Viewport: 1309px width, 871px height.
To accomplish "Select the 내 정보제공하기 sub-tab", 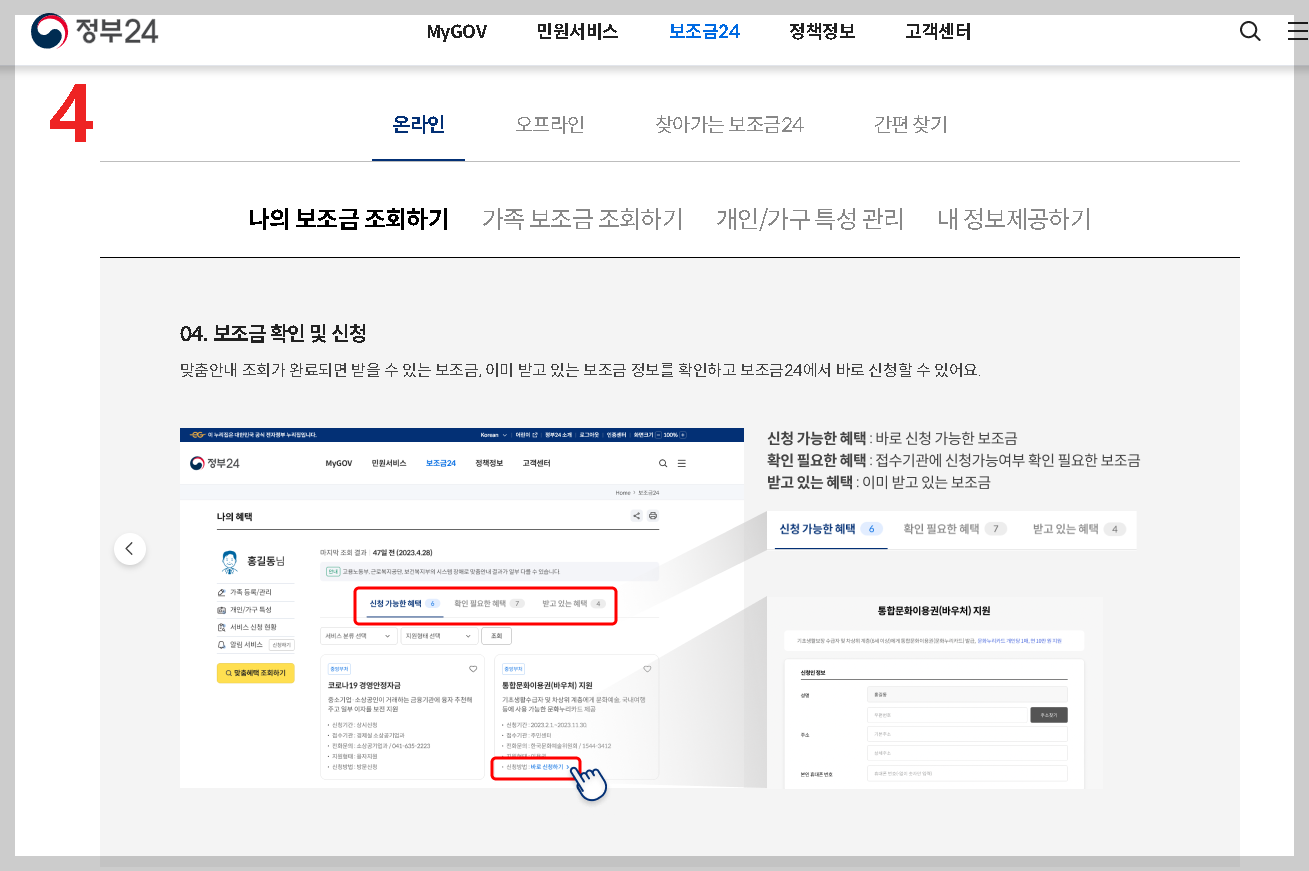I will pyautogui.click(x=1014, y=219).
